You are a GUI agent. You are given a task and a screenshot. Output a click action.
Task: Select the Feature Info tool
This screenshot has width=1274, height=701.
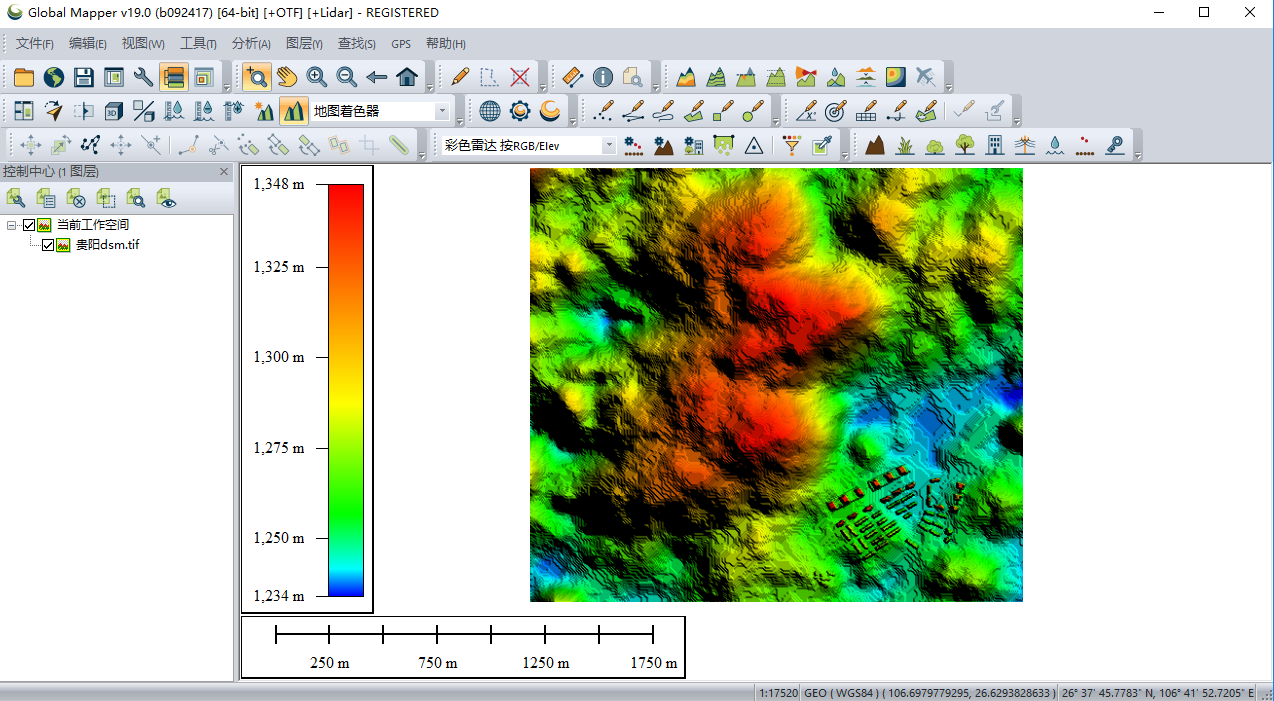point(603,77)
